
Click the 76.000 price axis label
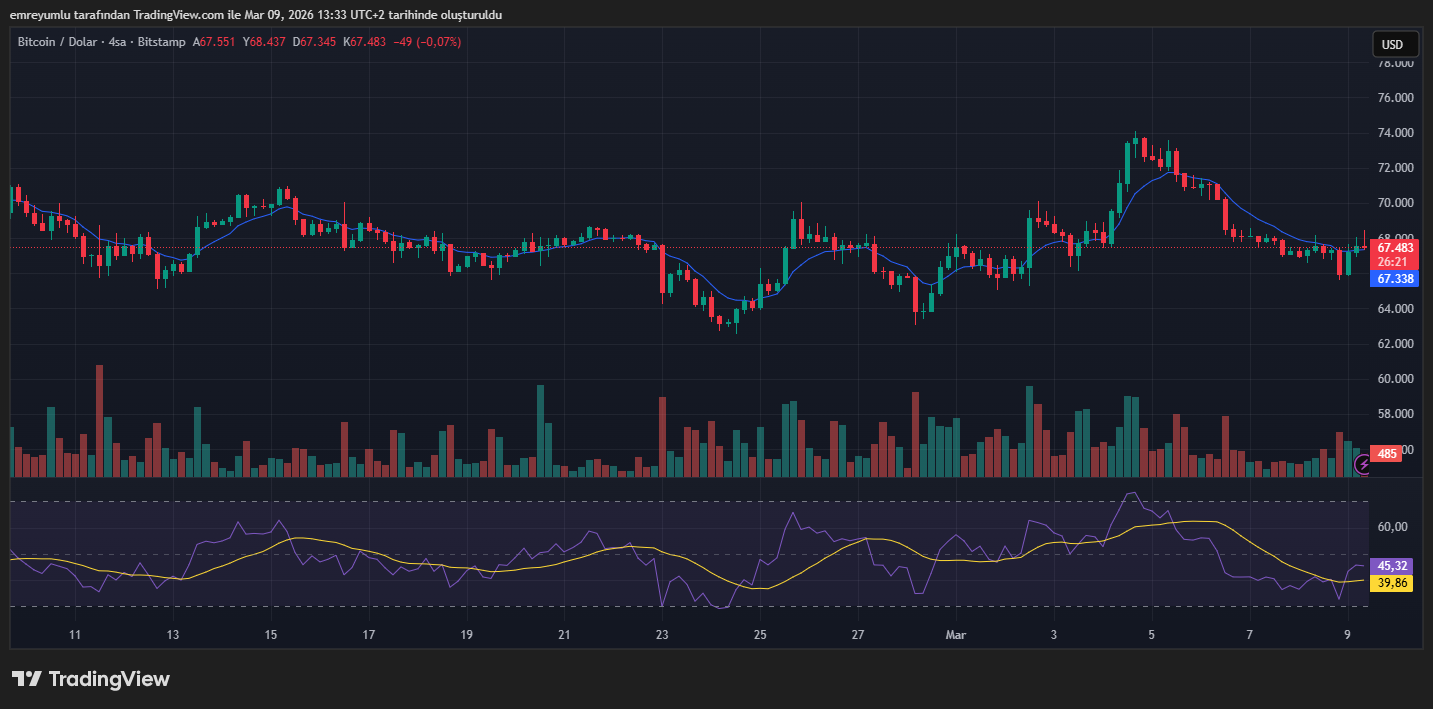1395,98
